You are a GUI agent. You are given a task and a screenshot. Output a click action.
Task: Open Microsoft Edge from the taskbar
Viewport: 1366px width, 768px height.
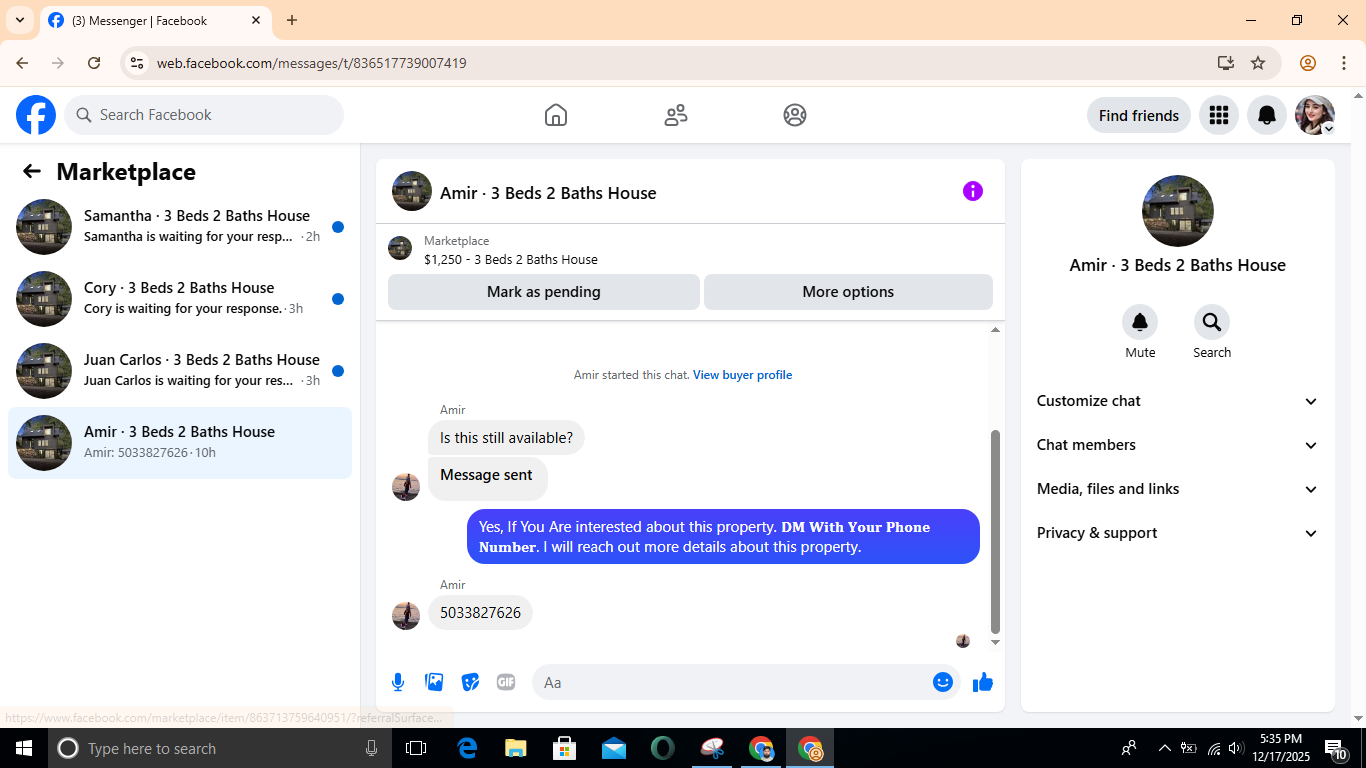tap(467, 748)
